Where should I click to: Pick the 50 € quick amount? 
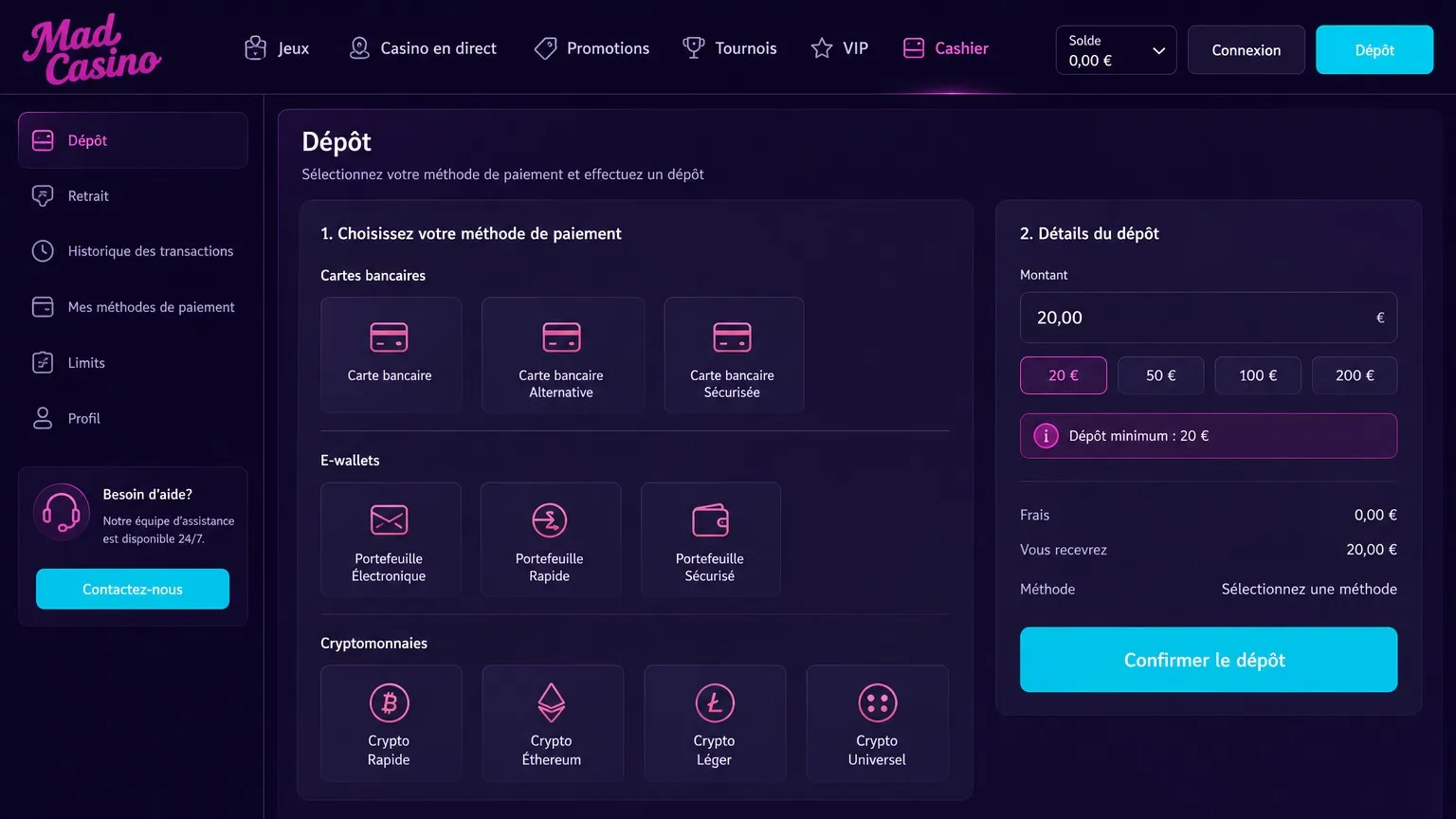point(1161,375)
